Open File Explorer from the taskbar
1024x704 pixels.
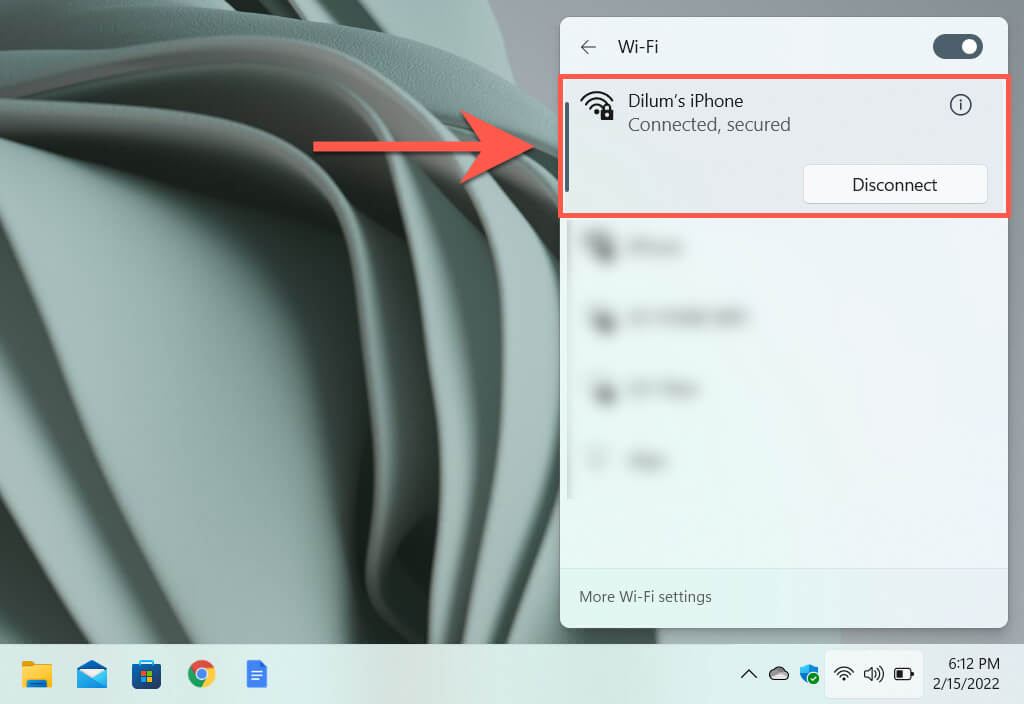tap(37, 674)
